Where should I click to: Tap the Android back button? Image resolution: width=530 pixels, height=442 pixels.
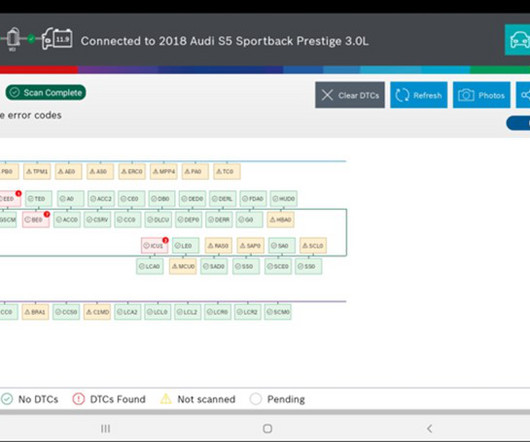pos(429,429)
